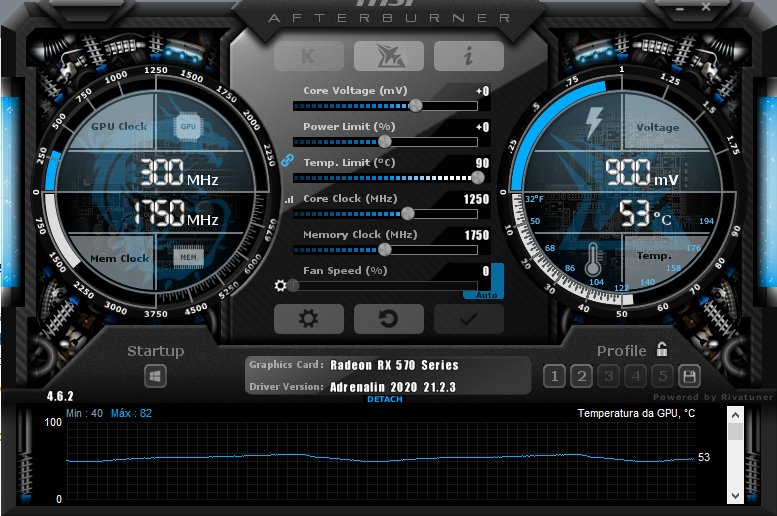777x516 pixels.
Task: Click the 900 mV voltage readout
Action: [x=641, y=173]
